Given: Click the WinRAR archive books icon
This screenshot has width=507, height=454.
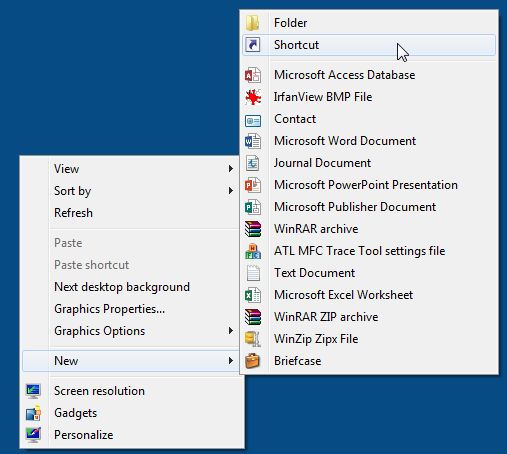Looking at the screenshot, I should [x=253, y=229].
